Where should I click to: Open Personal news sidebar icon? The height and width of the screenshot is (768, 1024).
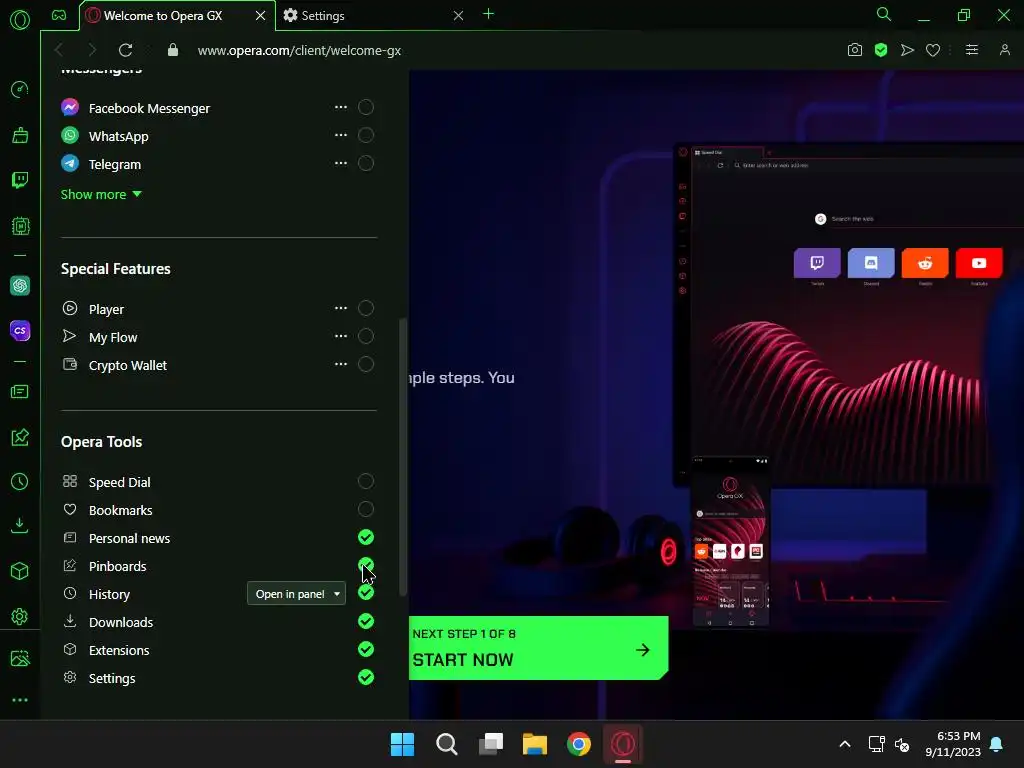point(20,391)
